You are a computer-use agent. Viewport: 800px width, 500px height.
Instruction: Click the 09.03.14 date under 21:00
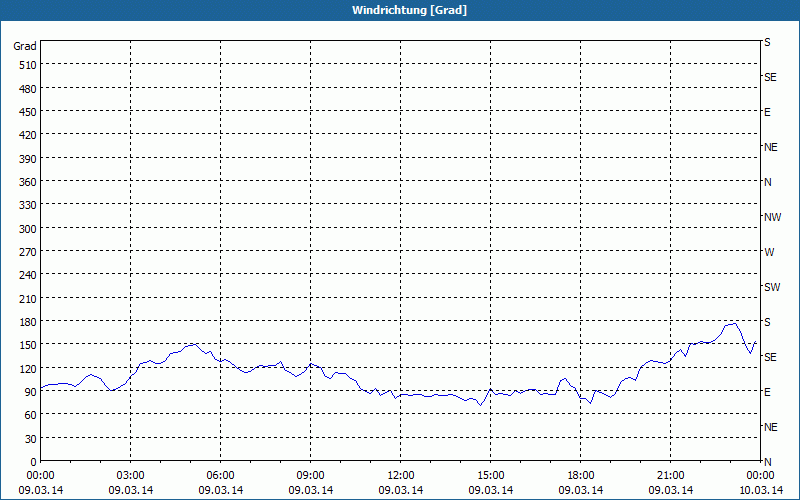(x=670, y=490)
